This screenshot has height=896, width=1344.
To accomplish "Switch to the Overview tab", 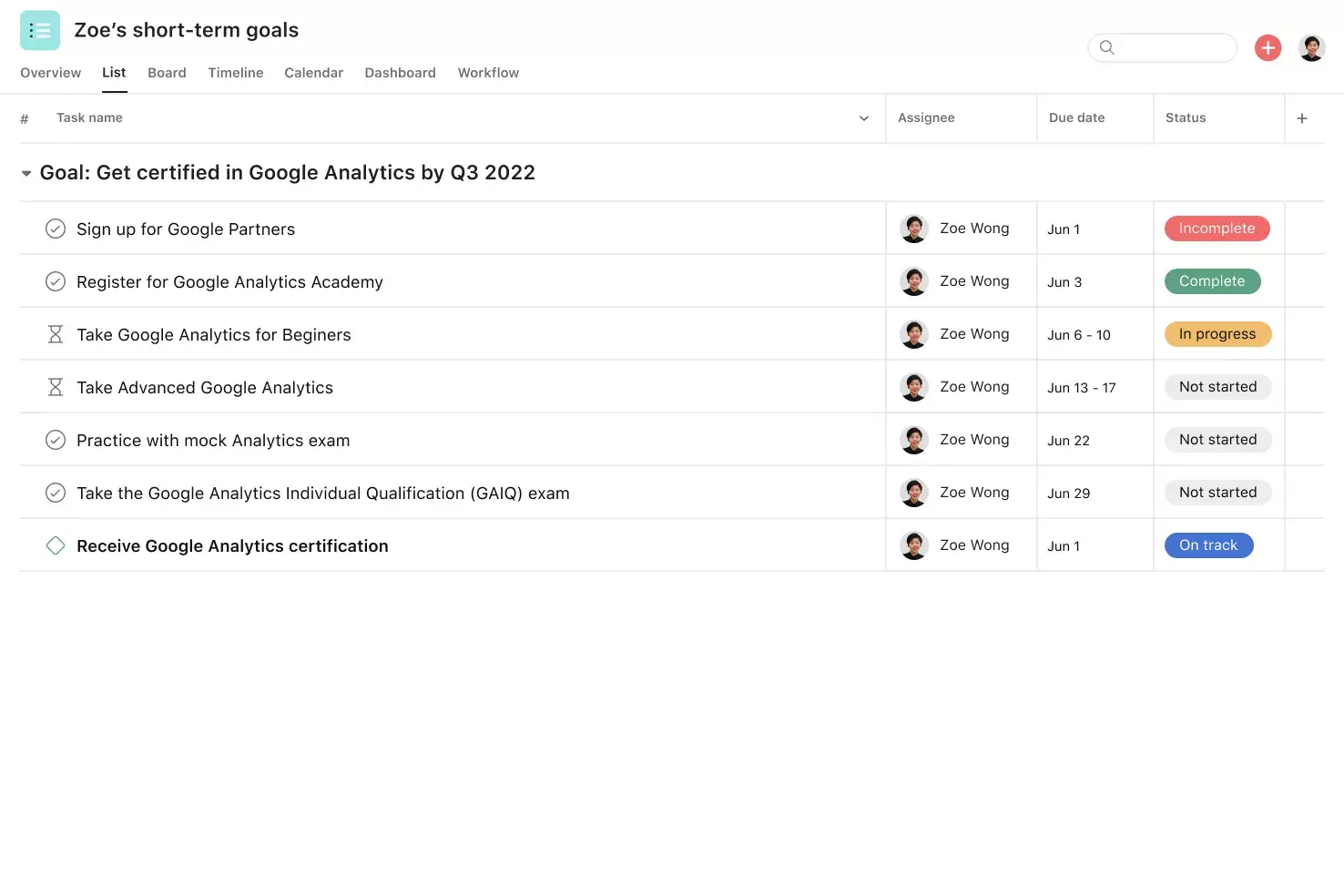I will coord(50,73).
